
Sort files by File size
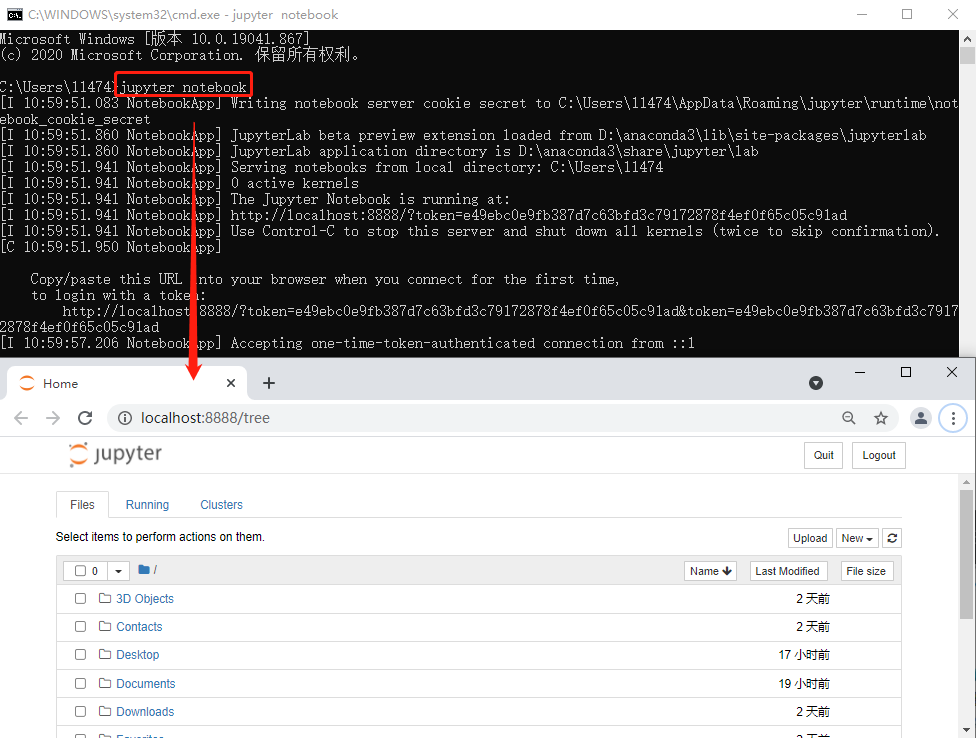tap(866, 571)
